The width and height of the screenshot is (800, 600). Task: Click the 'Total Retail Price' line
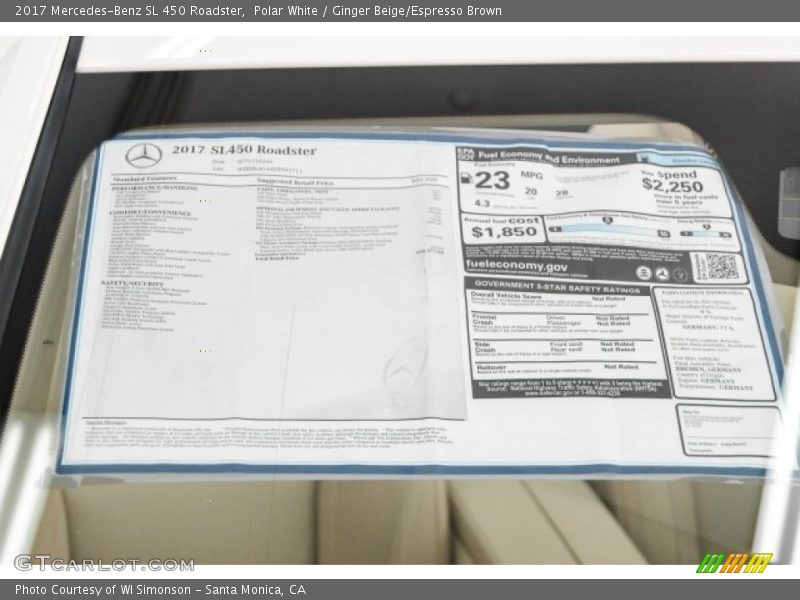pyautogui.click(x=277, y=258)
